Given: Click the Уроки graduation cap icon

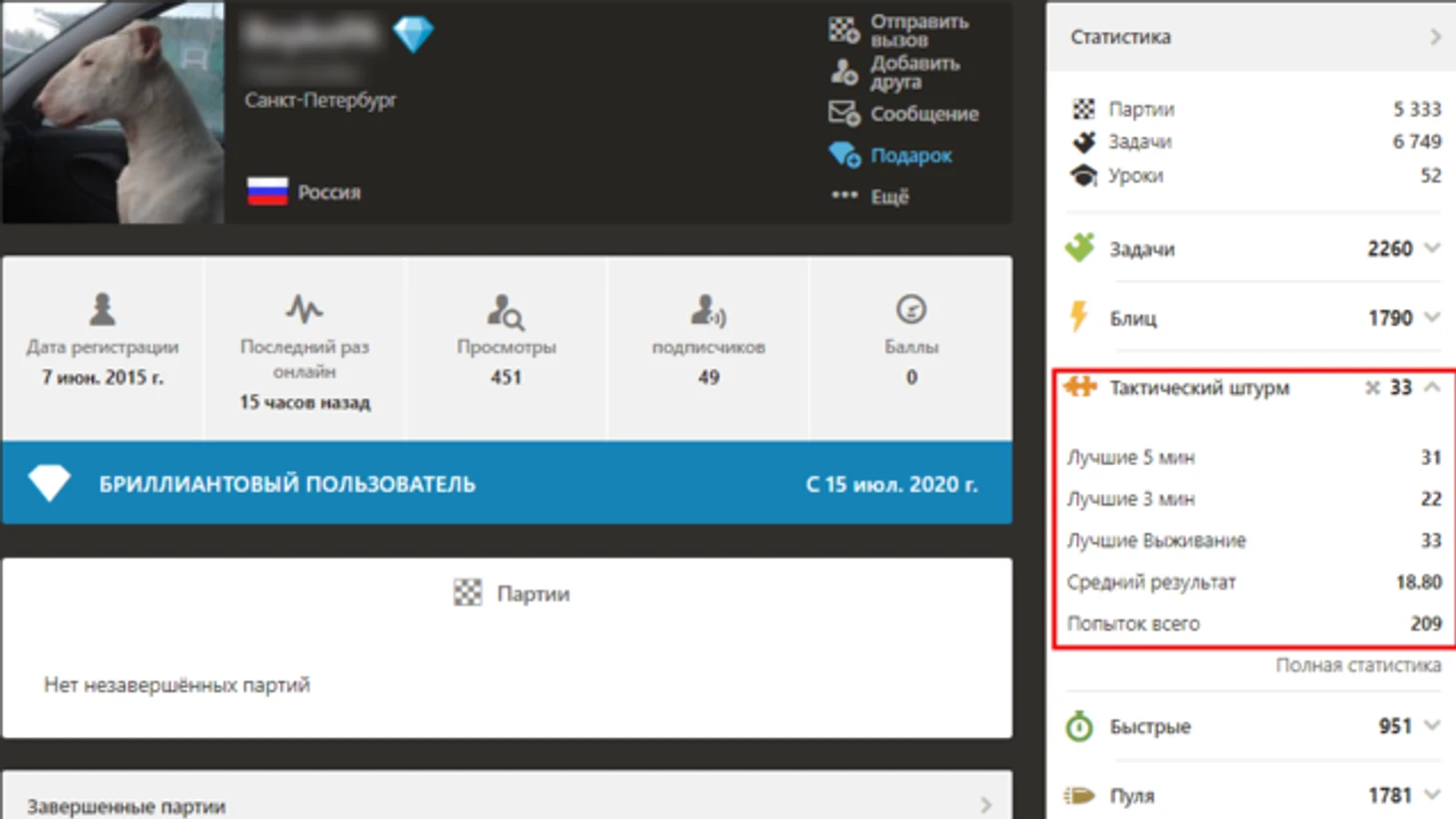Looking at the screenshot, I should click(x=1083, y=176).
